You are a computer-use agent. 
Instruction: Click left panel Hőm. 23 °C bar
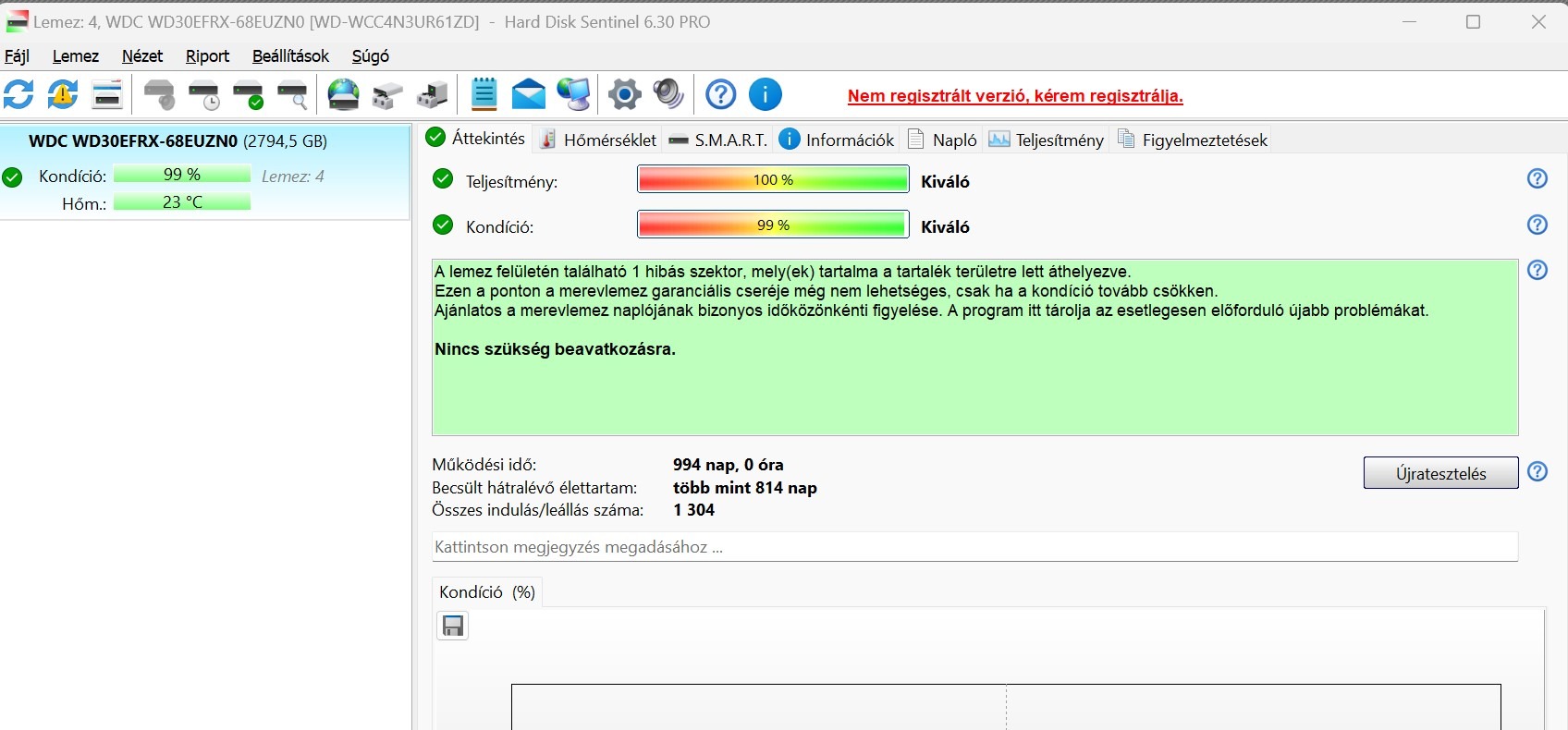pos(182,201)
